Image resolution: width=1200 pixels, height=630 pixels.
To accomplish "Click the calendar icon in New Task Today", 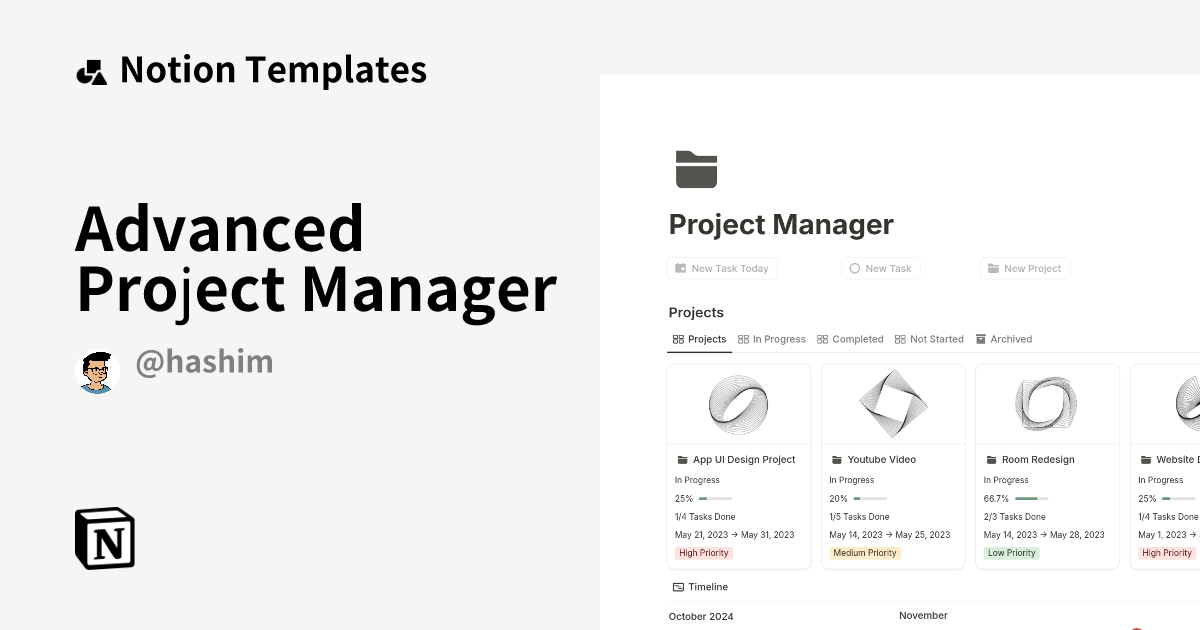I will 679,268.
